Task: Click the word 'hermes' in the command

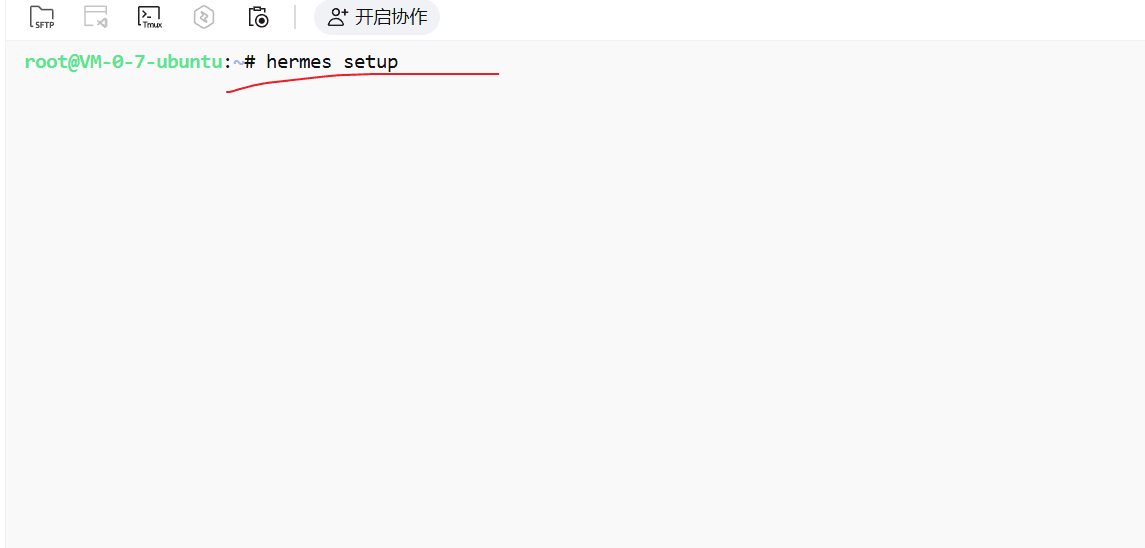Action: coord(299,62)
